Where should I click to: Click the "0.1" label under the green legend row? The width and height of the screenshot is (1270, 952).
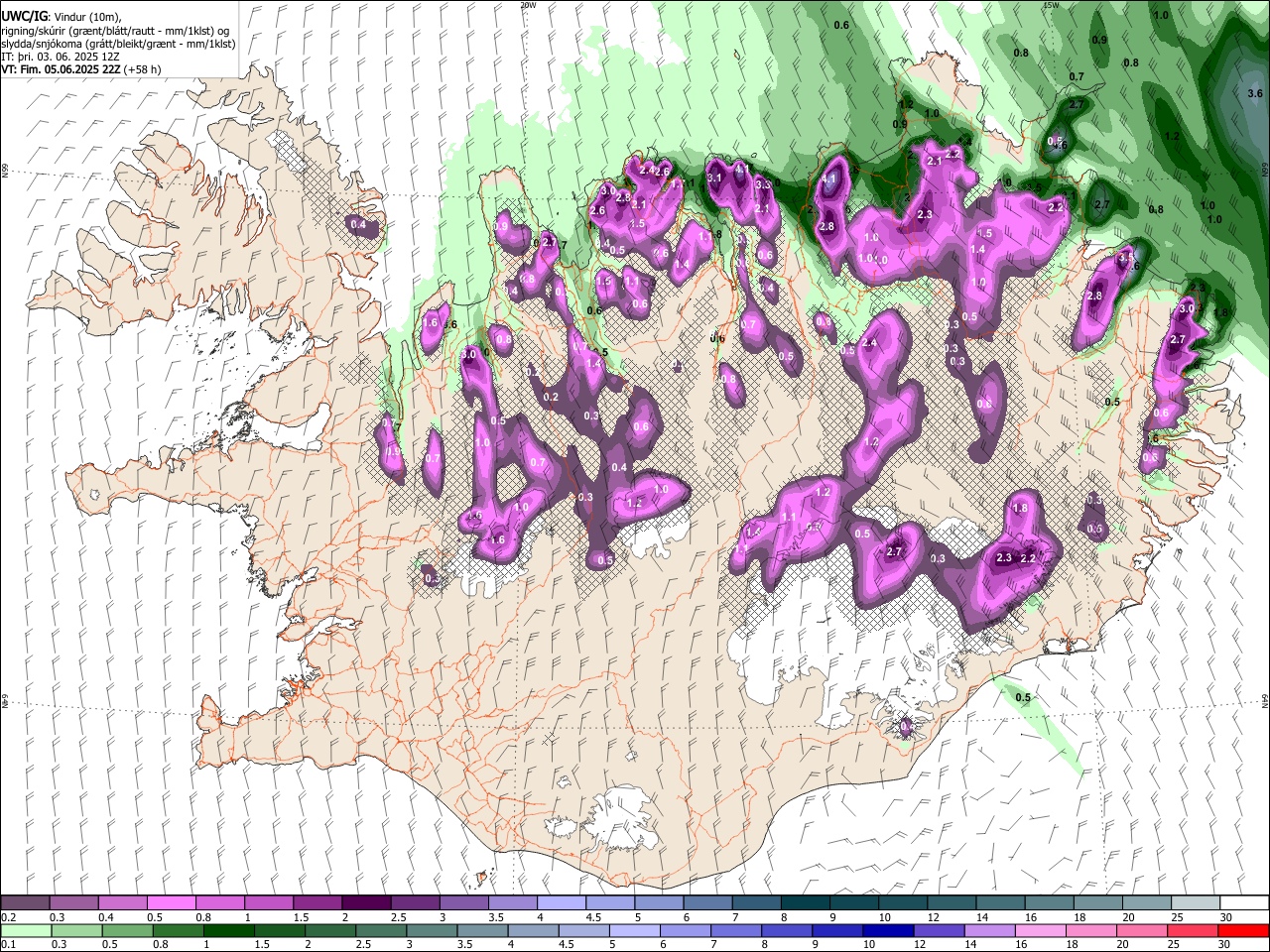pos(8,945)
